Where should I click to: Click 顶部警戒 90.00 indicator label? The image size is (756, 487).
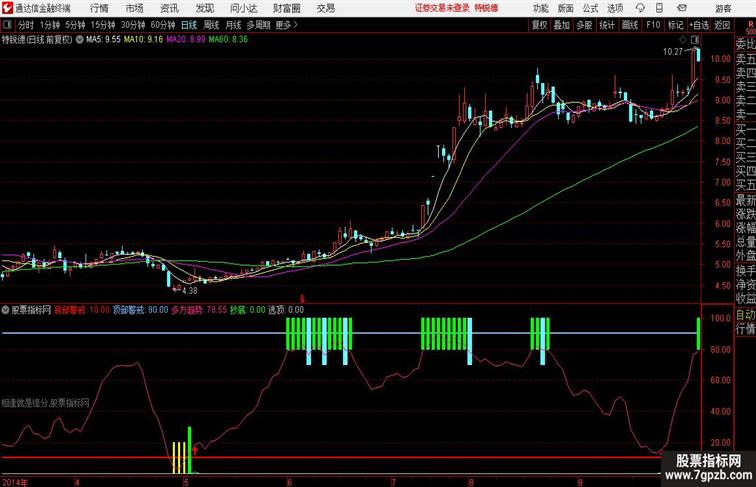click(x=140, y=310)
